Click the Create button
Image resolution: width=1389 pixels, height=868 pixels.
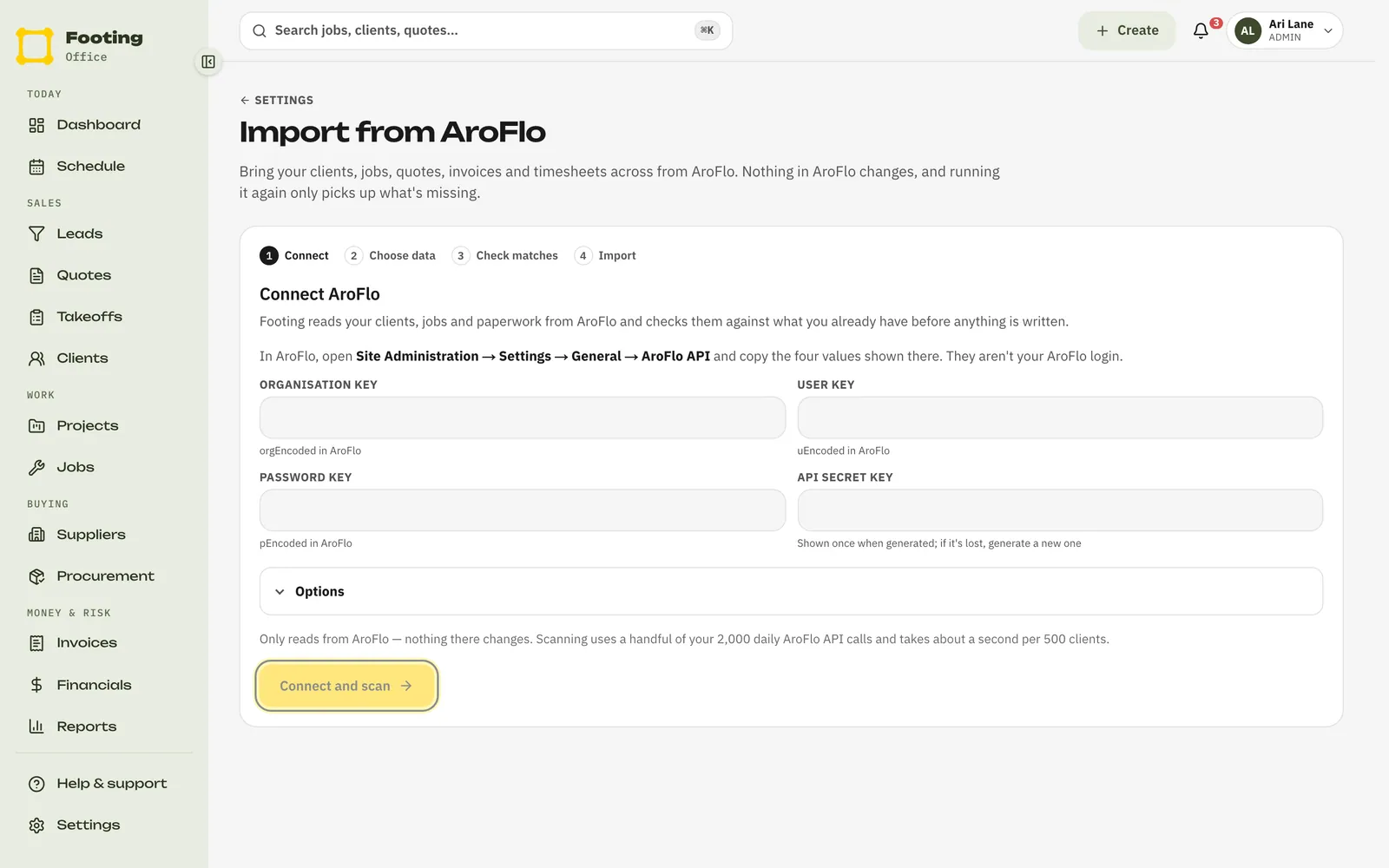point(1127,30)
